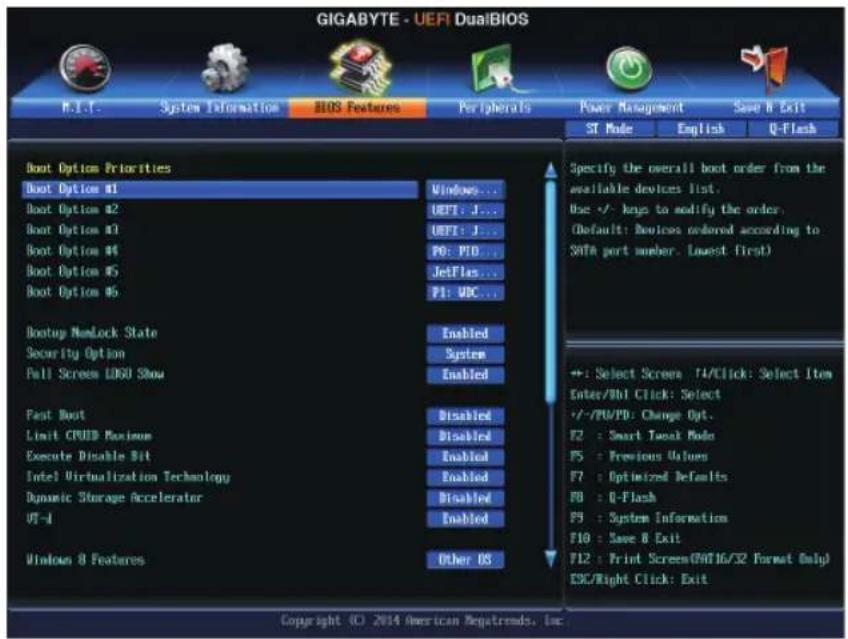Viewport: 848px width, 639px height.
Task: Open Boot Option #1 Windows value
Action: [x=465, y=190]
